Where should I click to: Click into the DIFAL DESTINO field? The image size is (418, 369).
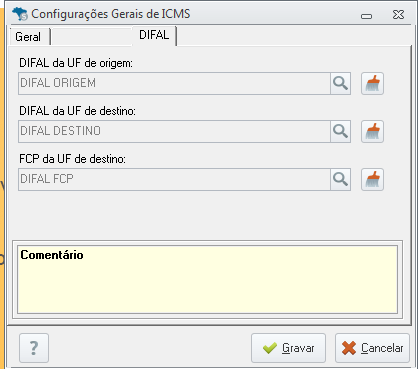pos(174,131)
